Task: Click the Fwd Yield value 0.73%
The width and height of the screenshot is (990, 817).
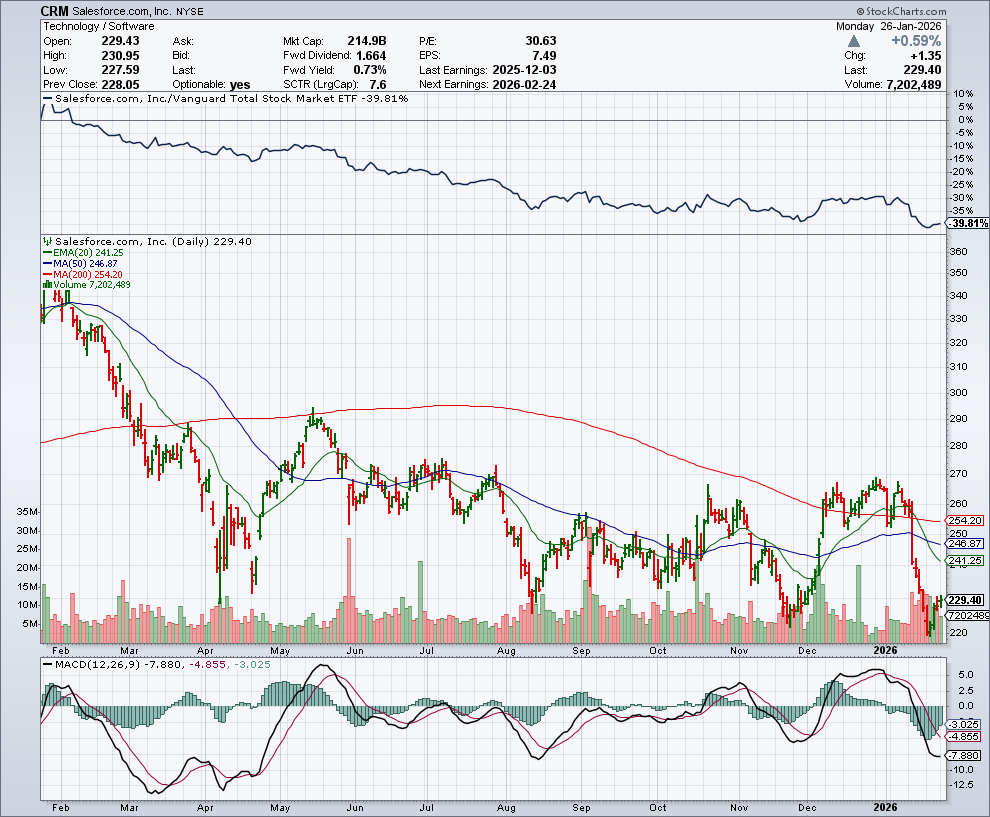Action: [x=370, y=69]
